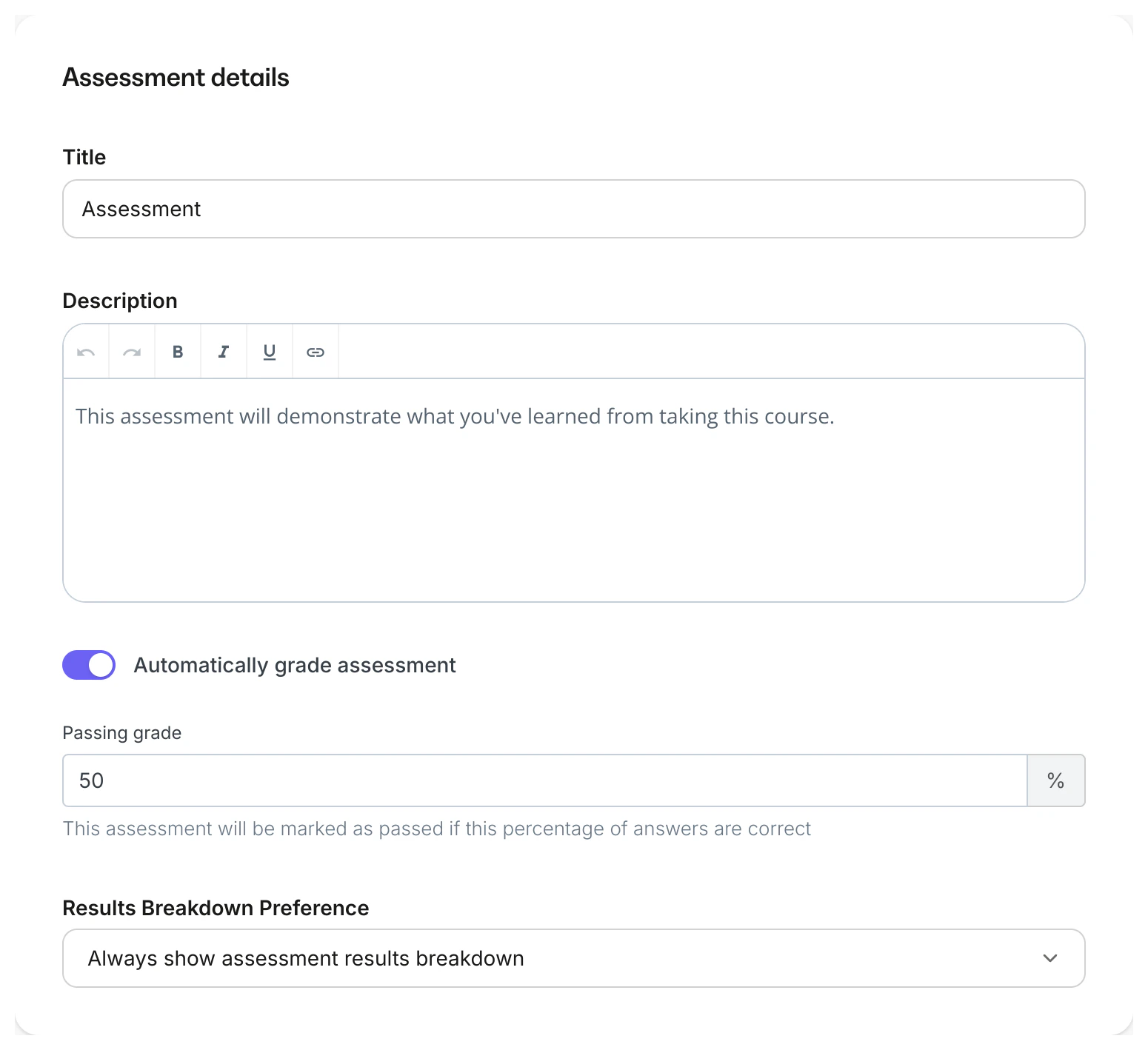
Task: Click the Assessment title text
Action: [x=141, y=209]
